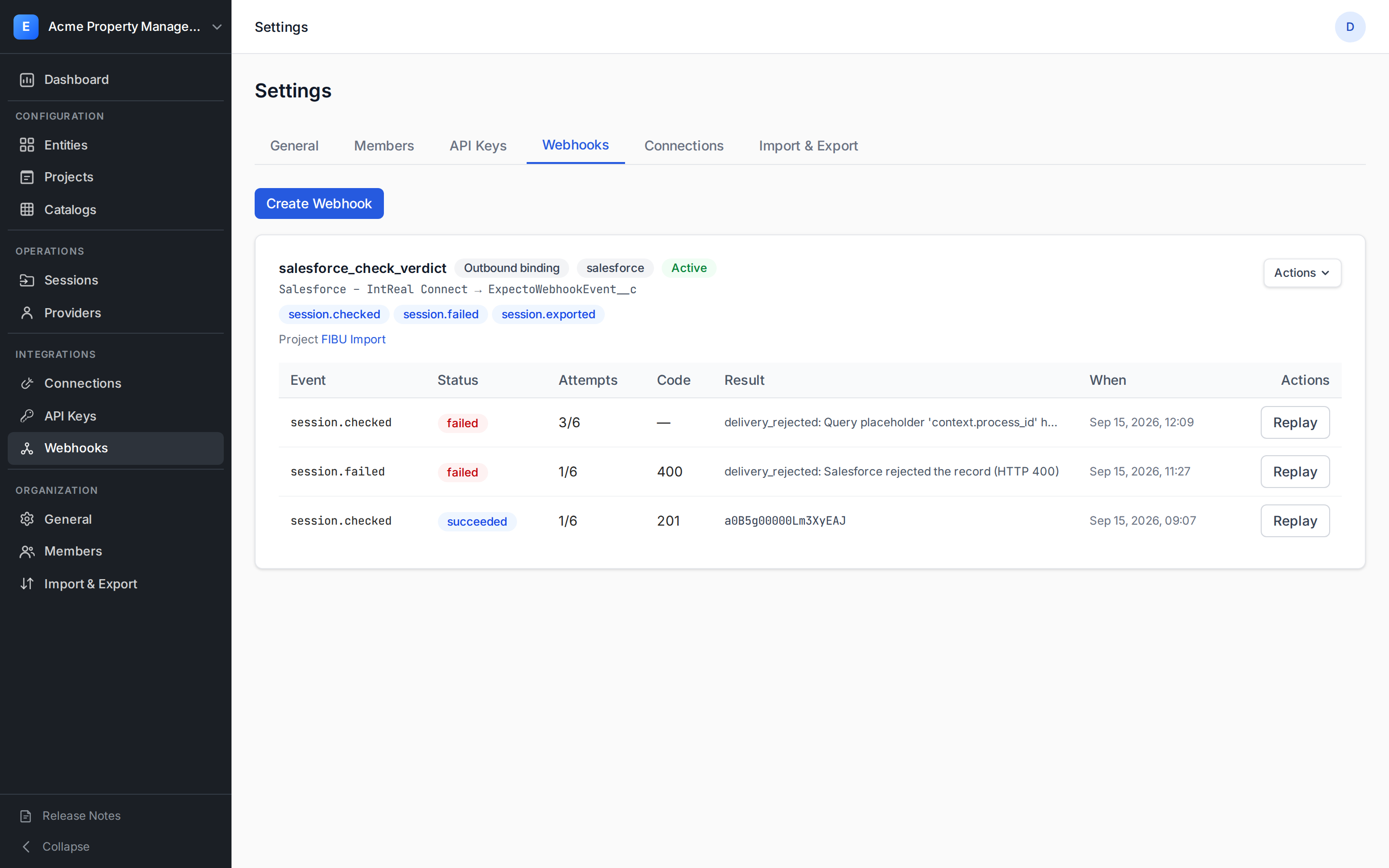Click the Dashboard icon in sidebar
The width and height of the screenshot is (1389, 868).
point(27,80)
